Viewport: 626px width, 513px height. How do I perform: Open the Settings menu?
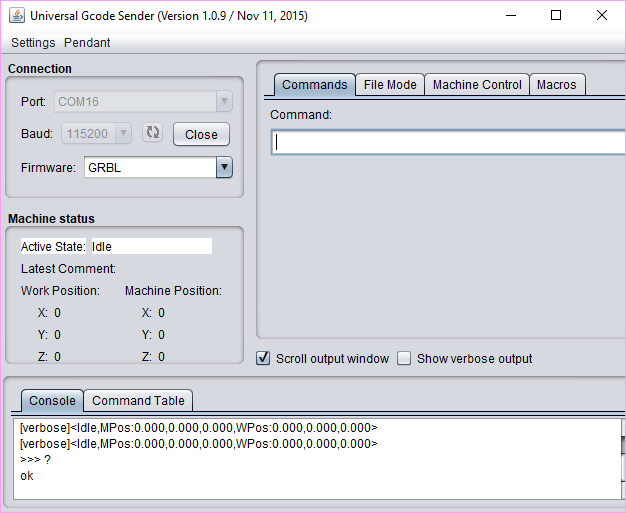[33, 43]
